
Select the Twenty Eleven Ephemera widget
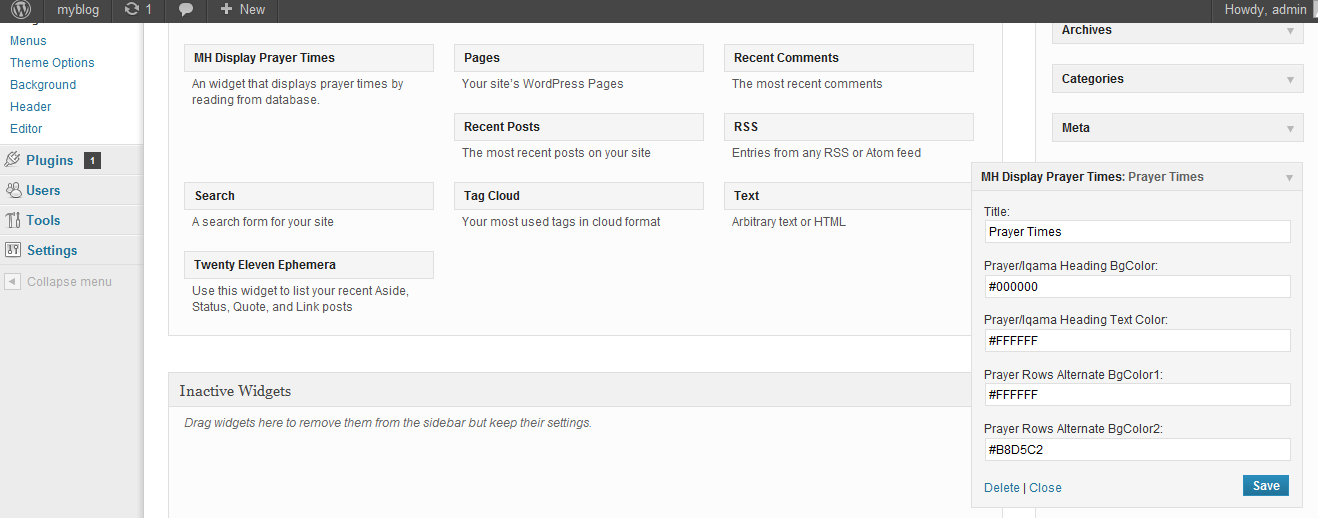[x=309, y=265]
